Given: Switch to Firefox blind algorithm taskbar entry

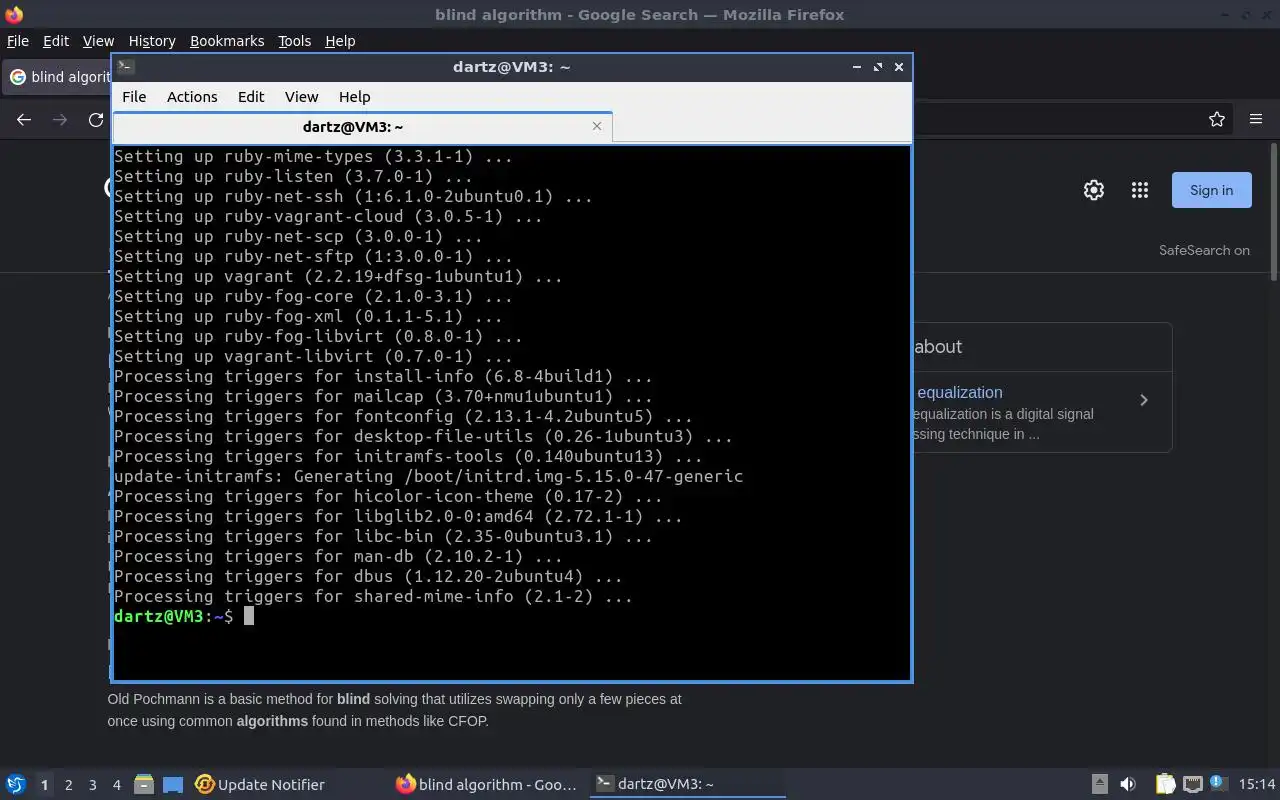Looking at the screenshot, I should point(487,785).
